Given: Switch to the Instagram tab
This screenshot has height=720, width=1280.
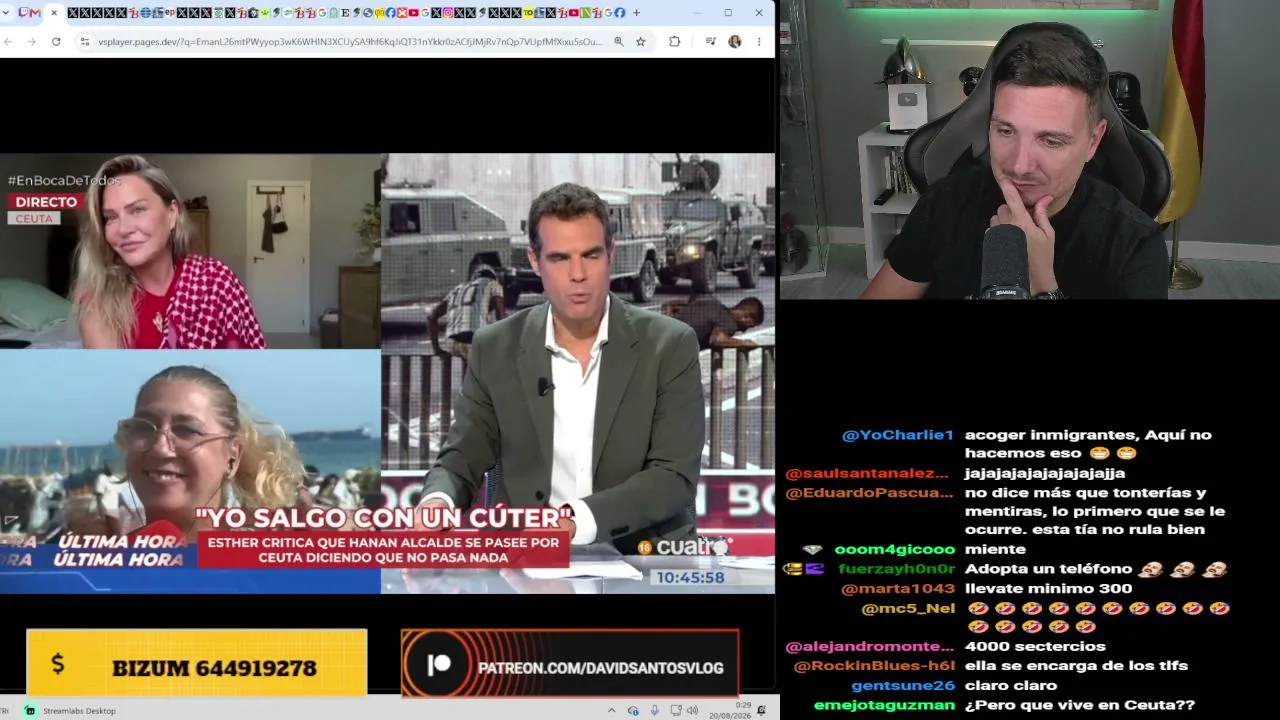Looking at the screenshot, I should (x=447, y=13).
